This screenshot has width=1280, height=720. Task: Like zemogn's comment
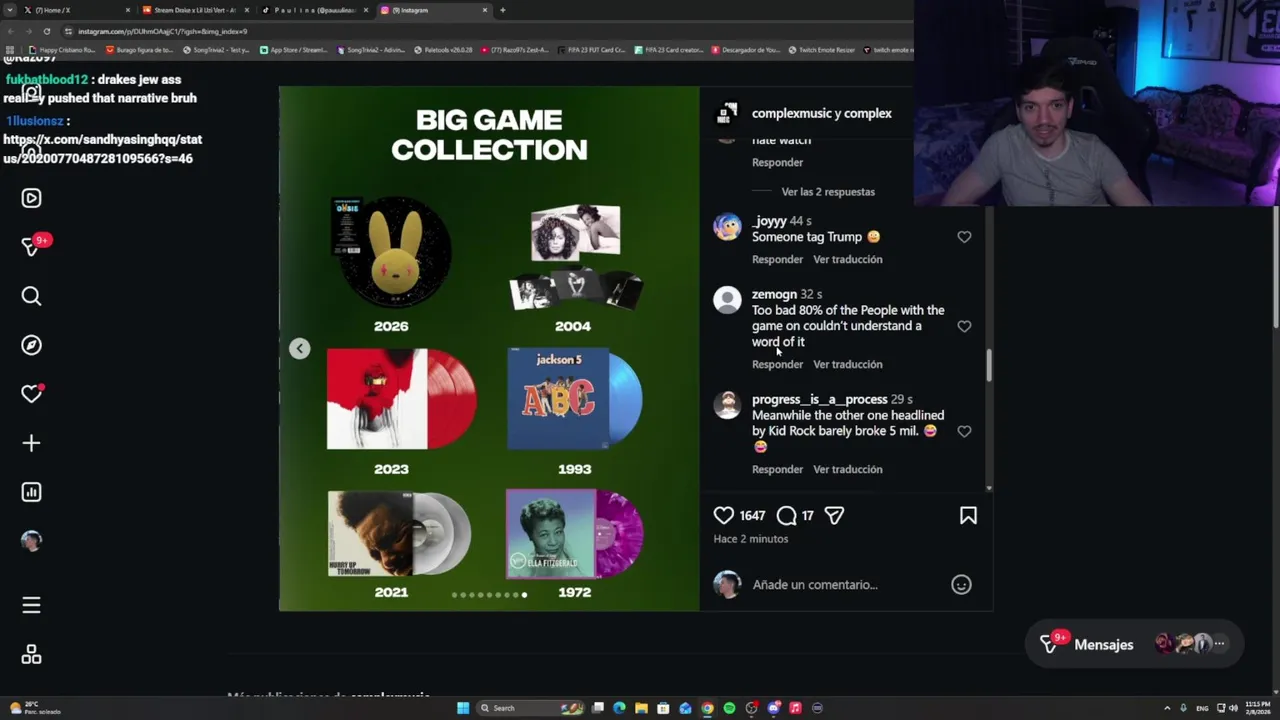(x=964, y=326)
